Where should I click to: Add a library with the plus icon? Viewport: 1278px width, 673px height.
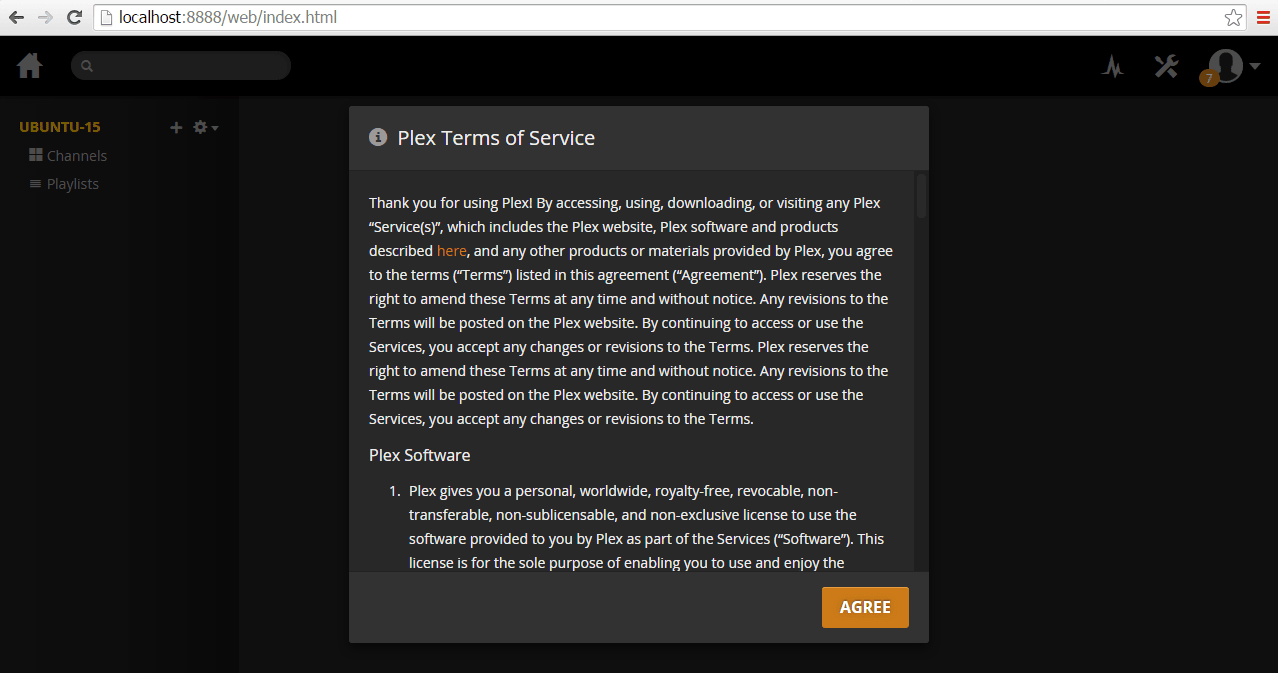pyautogui.click(x=176, y=127)
